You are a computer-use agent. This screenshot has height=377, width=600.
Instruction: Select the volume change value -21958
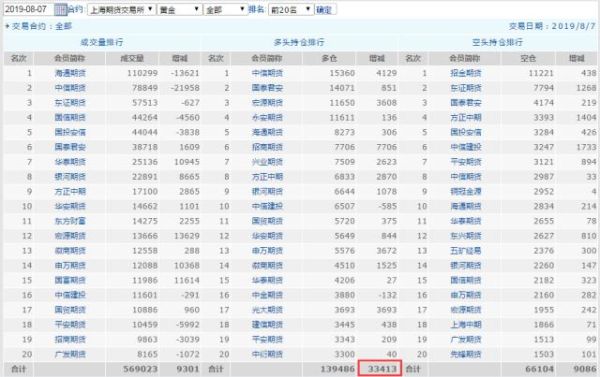(184, 88)
